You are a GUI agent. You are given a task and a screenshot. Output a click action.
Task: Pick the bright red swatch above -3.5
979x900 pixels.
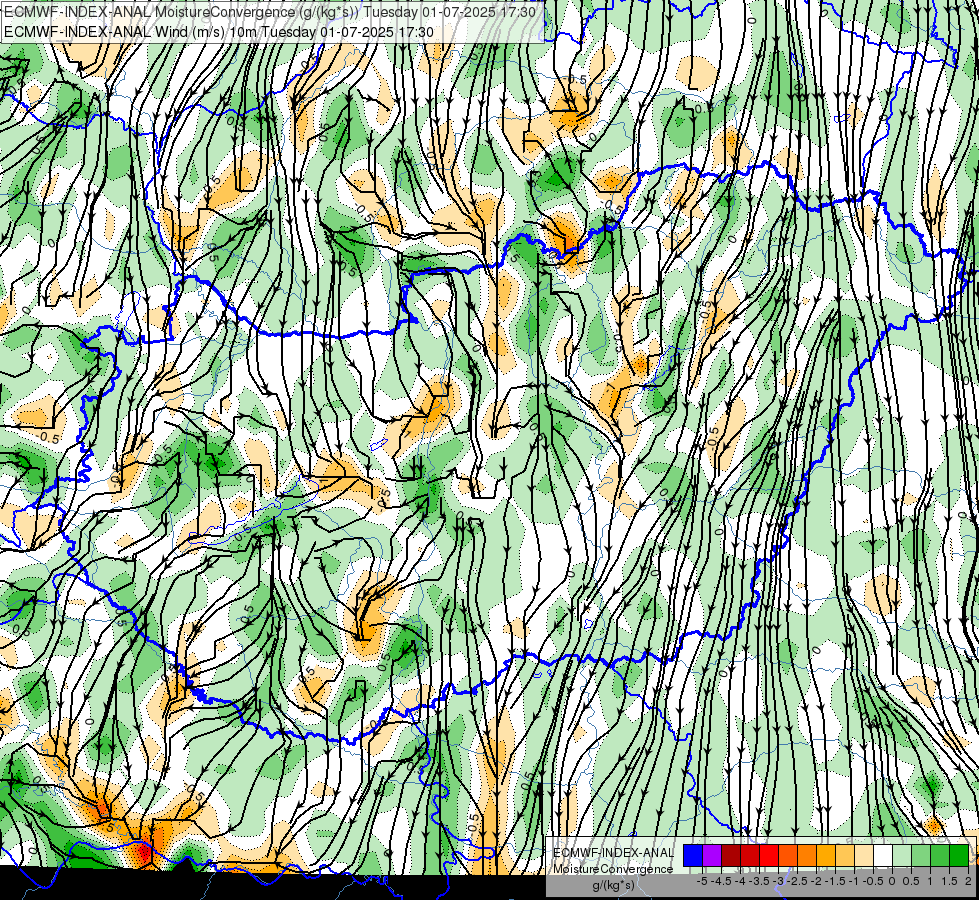(x=769, y=856)
